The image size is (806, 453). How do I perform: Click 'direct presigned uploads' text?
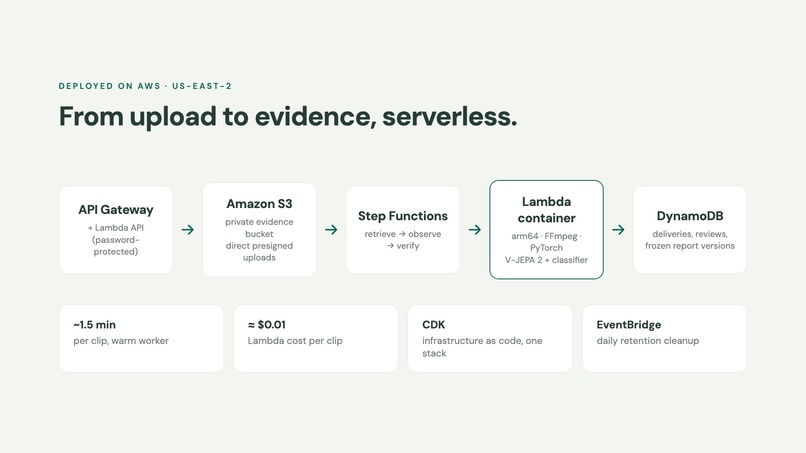[x=259, y=251]
